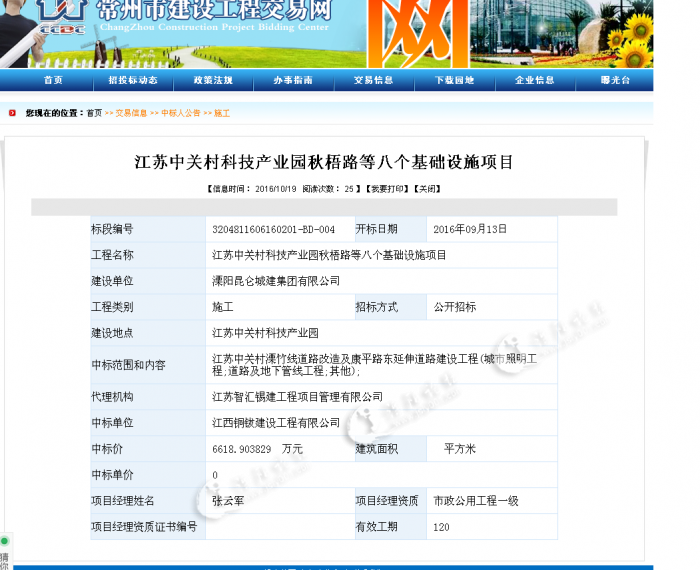700x570 pixels.
Task: Open the 交易信息 menu
Action: pyautogui.click(x=374, y=80)
